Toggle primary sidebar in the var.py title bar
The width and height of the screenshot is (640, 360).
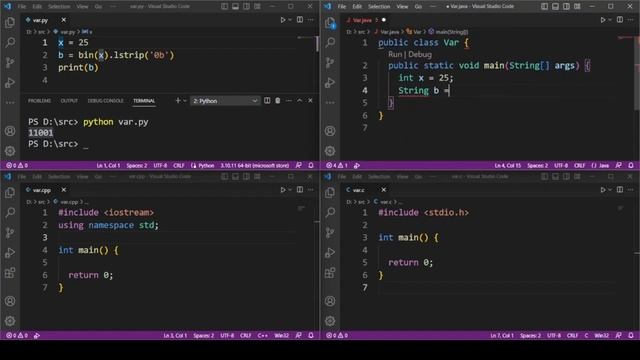click(x=224, y=7)
